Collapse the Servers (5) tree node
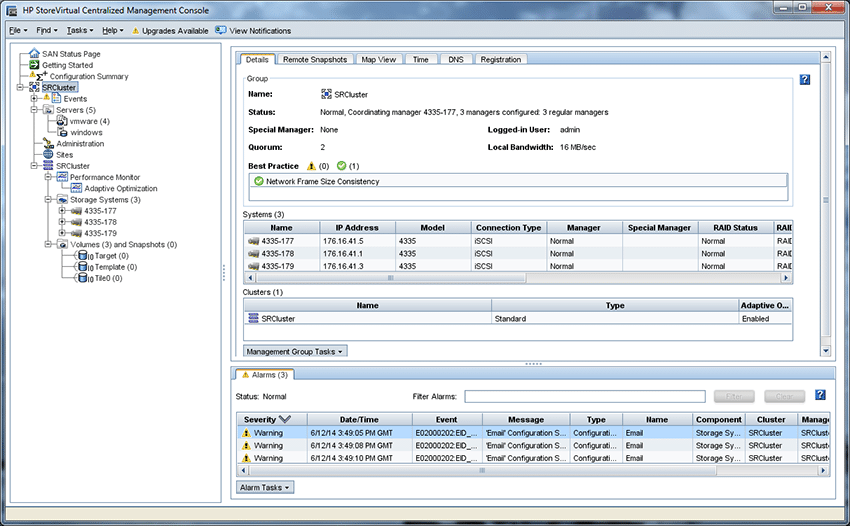850x526 pixels. coord(34,110)
